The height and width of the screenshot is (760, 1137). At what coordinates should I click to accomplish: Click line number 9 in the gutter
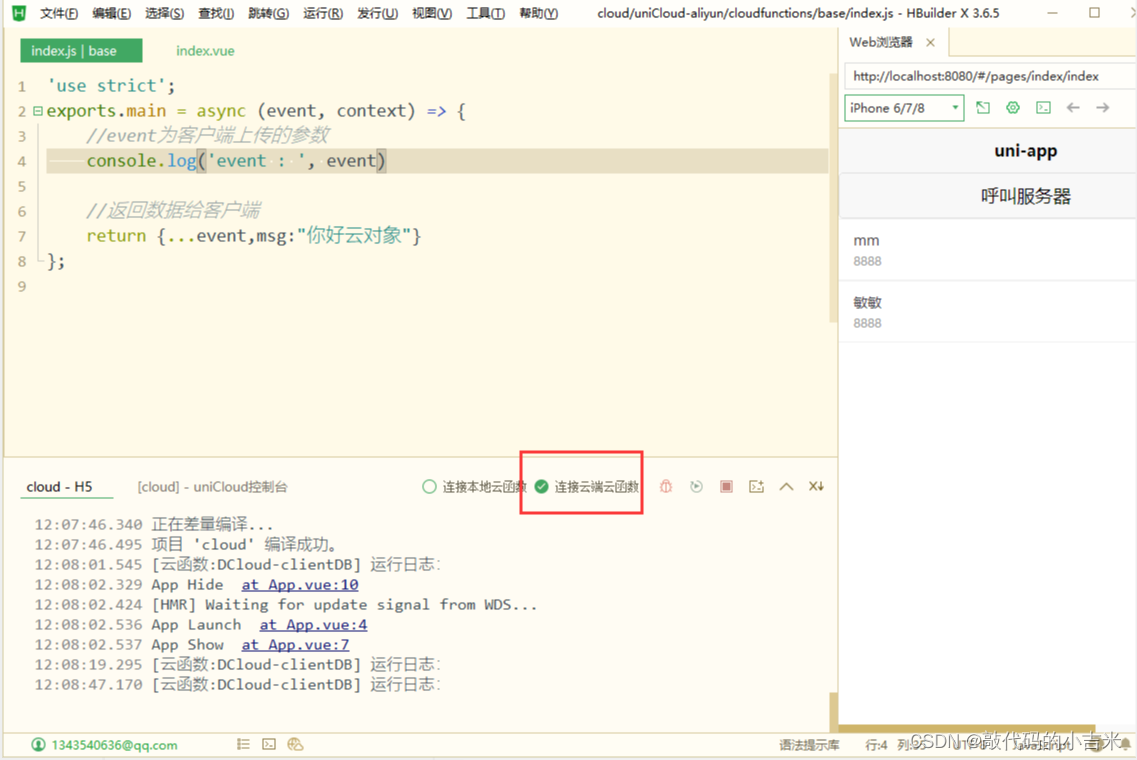coord(22,286)
